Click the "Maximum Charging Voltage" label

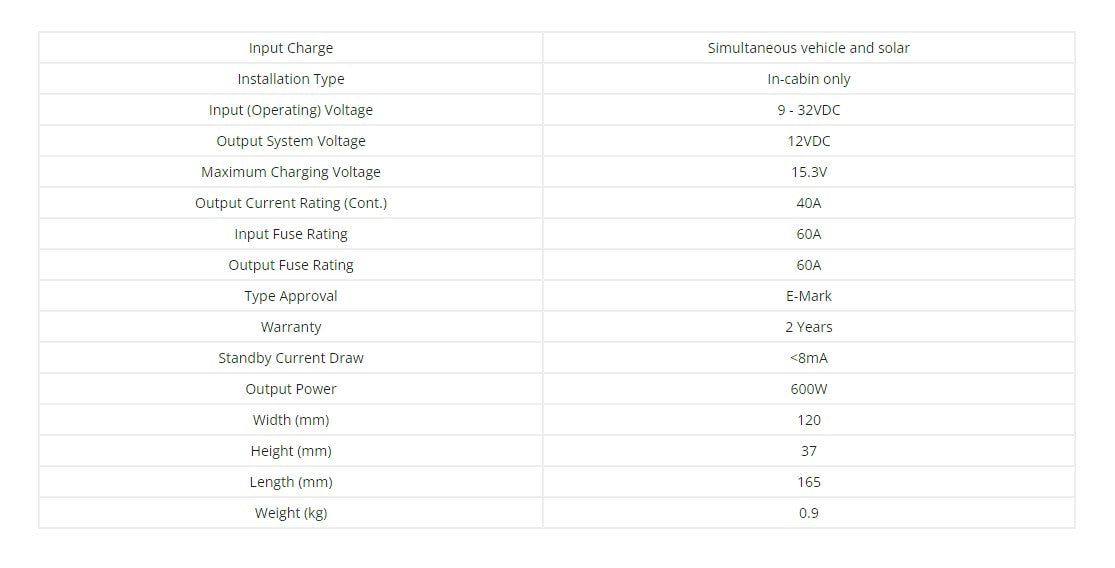click(x=290, y=172)
